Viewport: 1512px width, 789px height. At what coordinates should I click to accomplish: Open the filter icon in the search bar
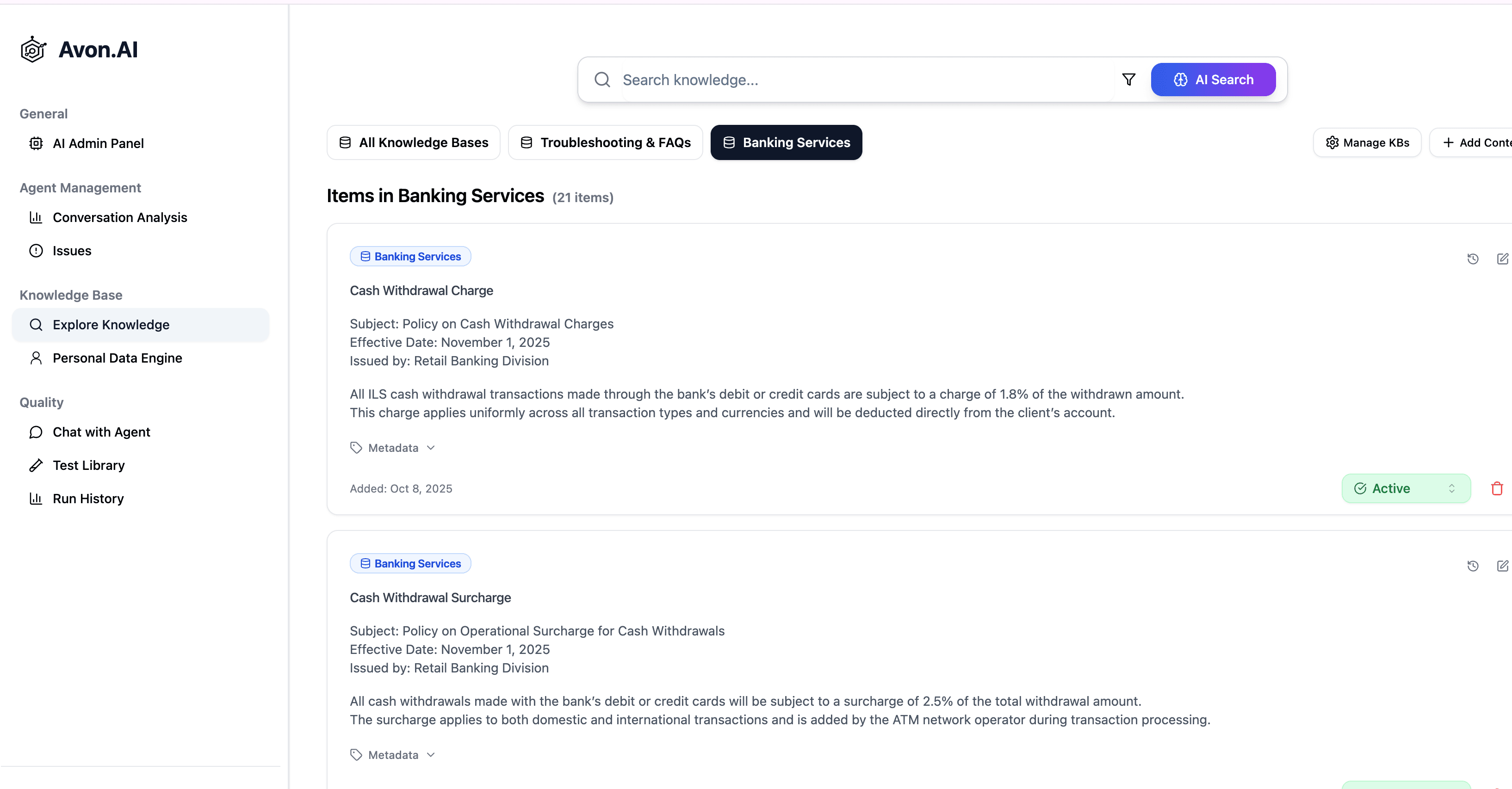tap(1129, 80)
